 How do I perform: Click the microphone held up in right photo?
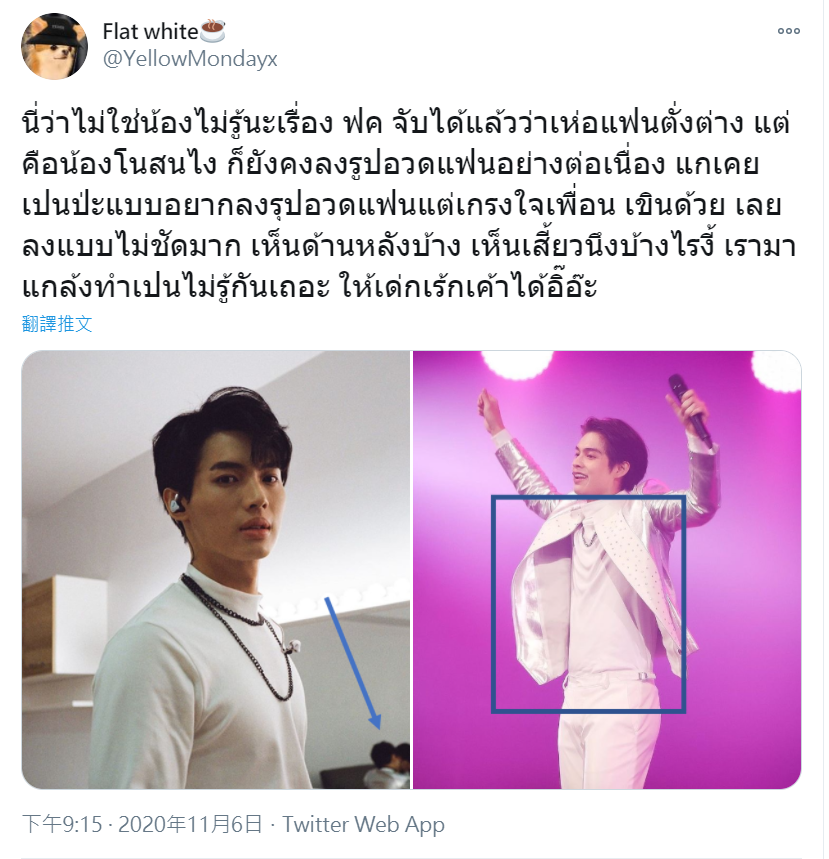(x=689, y=410)
